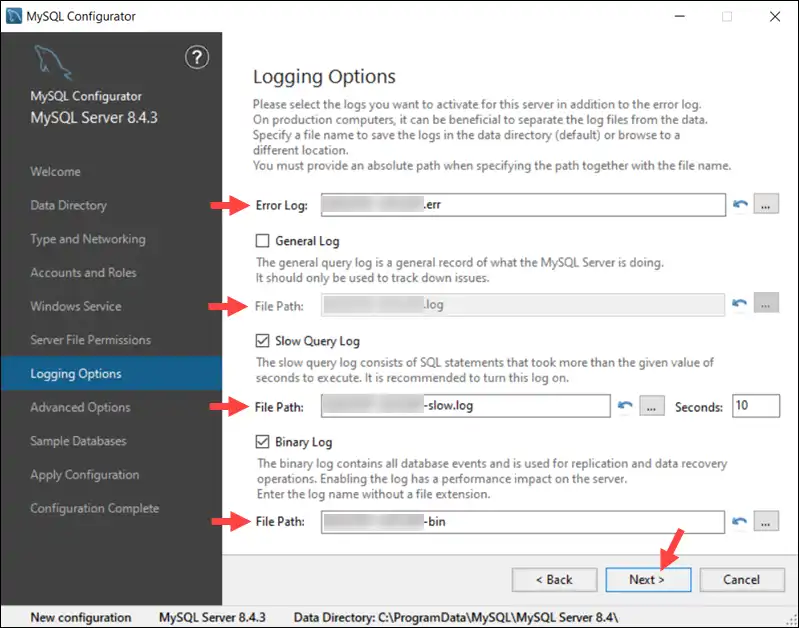799x628 pixels.
Task: Click the New configuration status text
Action: point(81,617)
